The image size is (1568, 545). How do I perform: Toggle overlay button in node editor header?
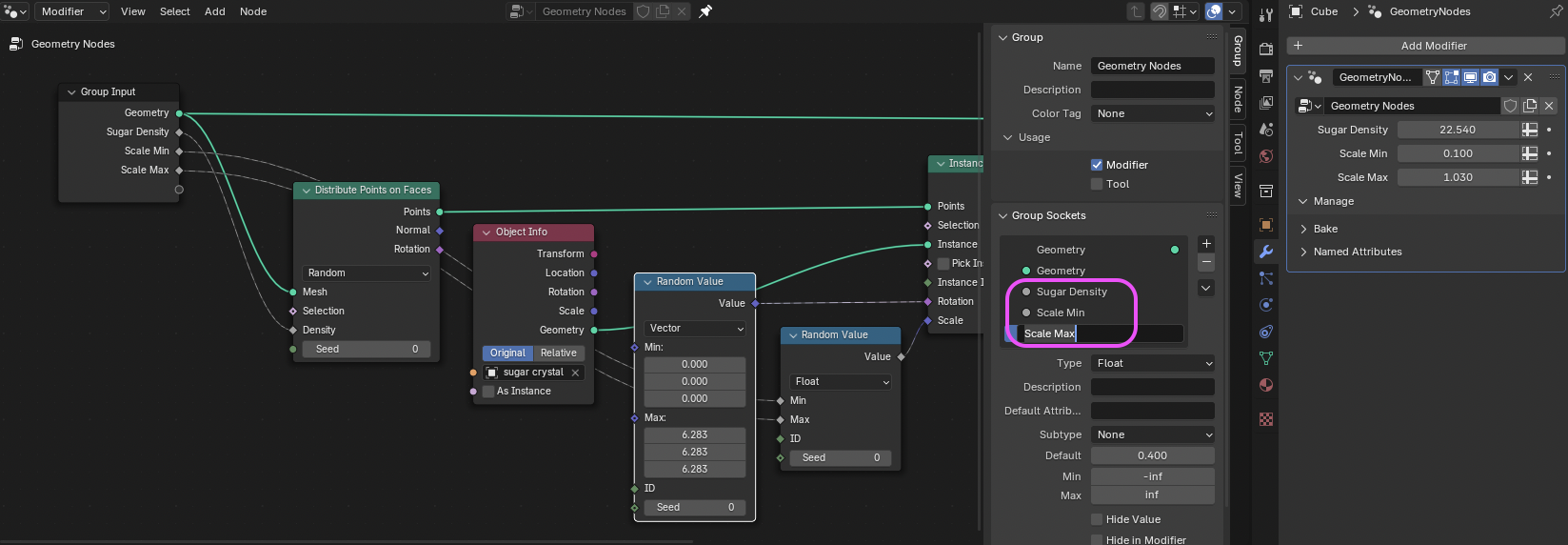click(x=1214, y=11)
